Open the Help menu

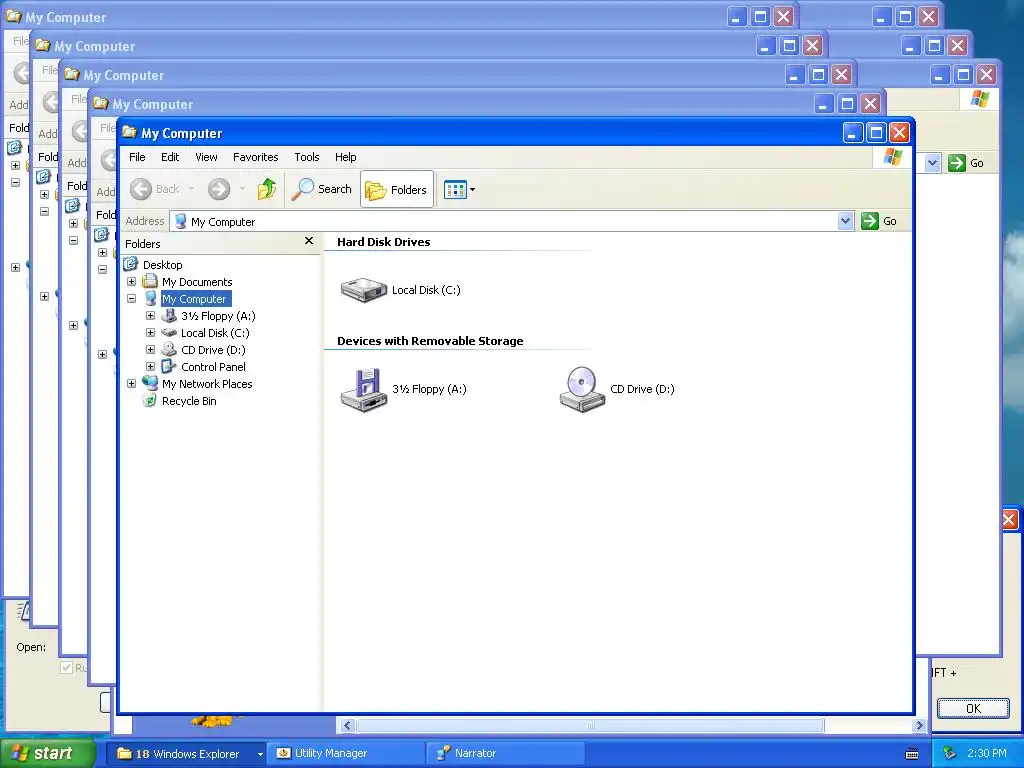pyautogui.click(x=345, y=157)
